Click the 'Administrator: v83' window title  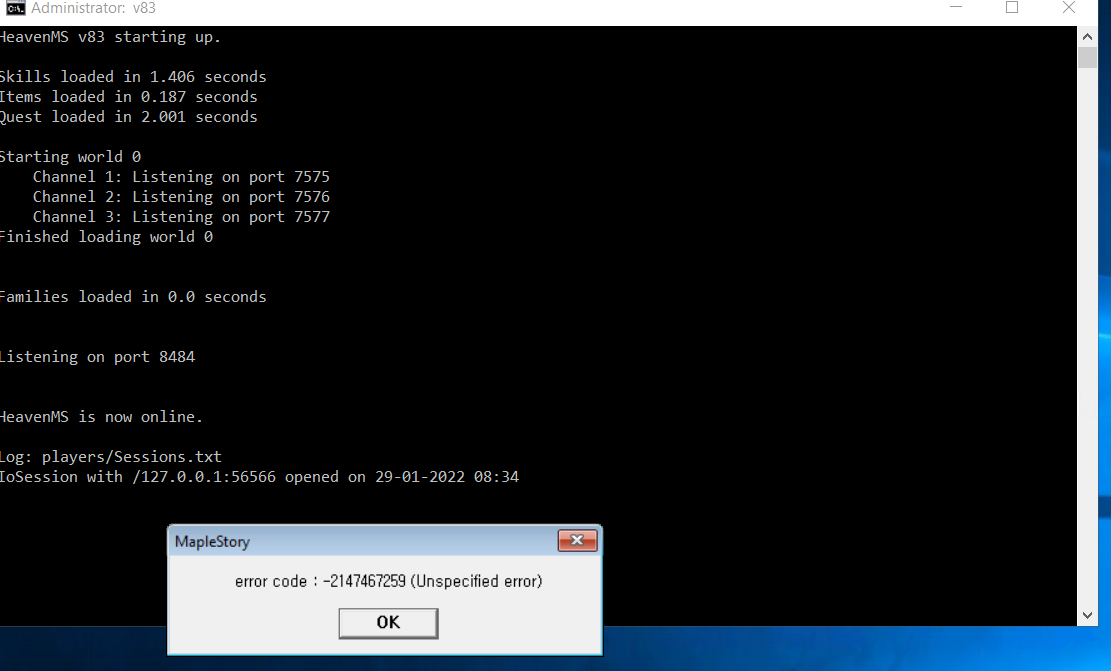point(94,9)
